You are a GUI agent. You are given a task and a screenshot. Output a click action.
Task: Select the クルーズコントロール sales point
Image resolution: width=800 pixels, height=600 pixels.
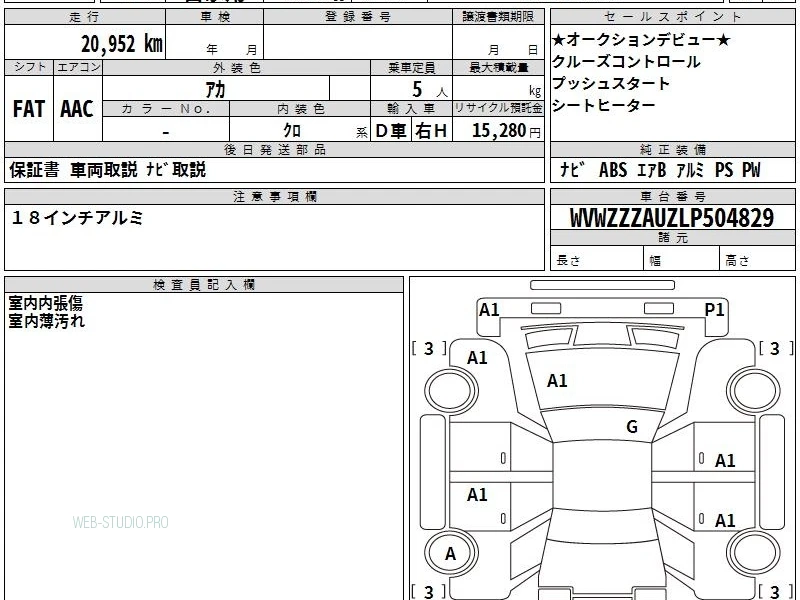pos(626,62)
